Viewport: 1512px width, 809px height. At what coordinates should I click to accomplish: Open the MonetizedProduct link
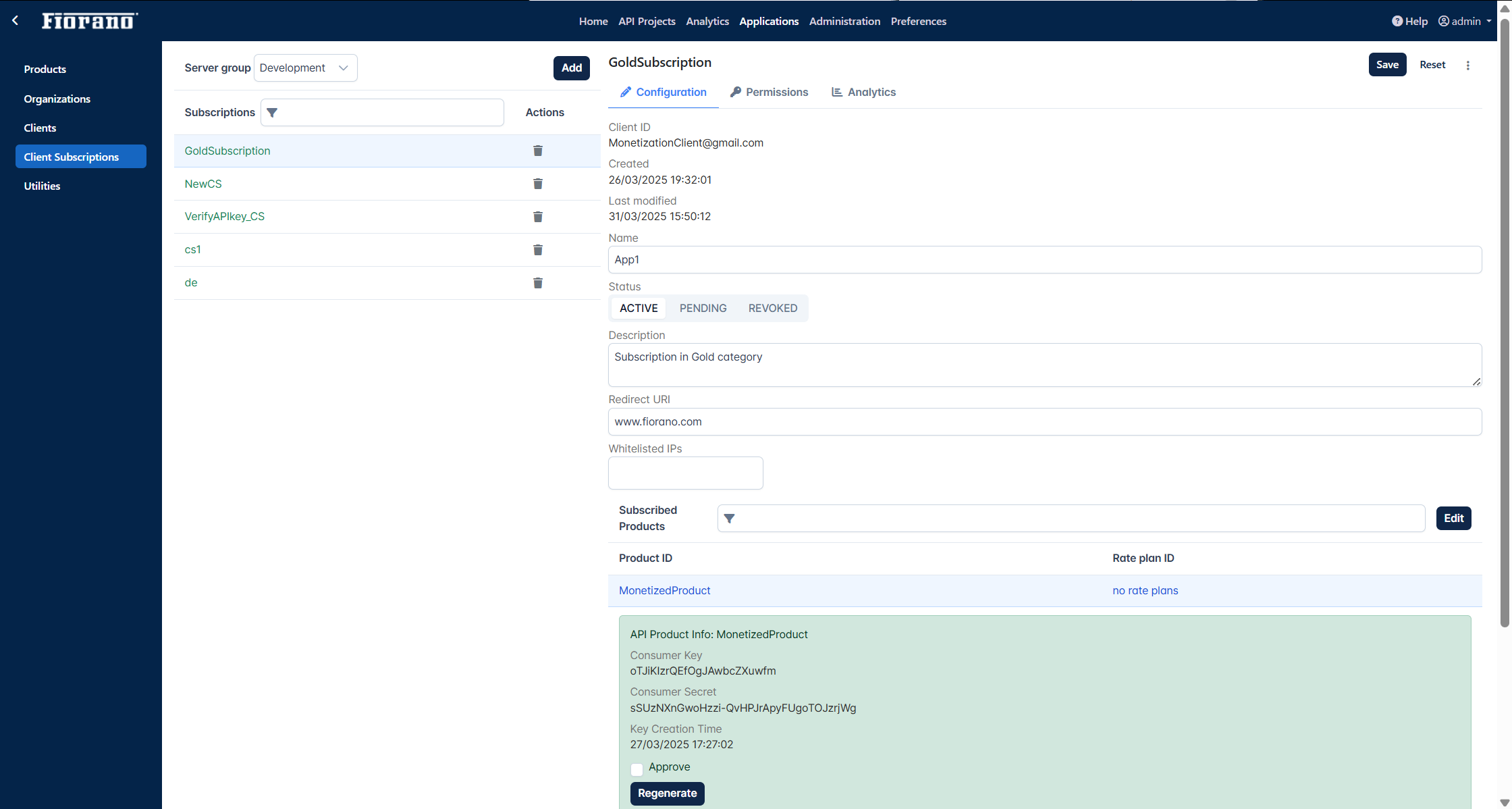(x=664, y=590)
